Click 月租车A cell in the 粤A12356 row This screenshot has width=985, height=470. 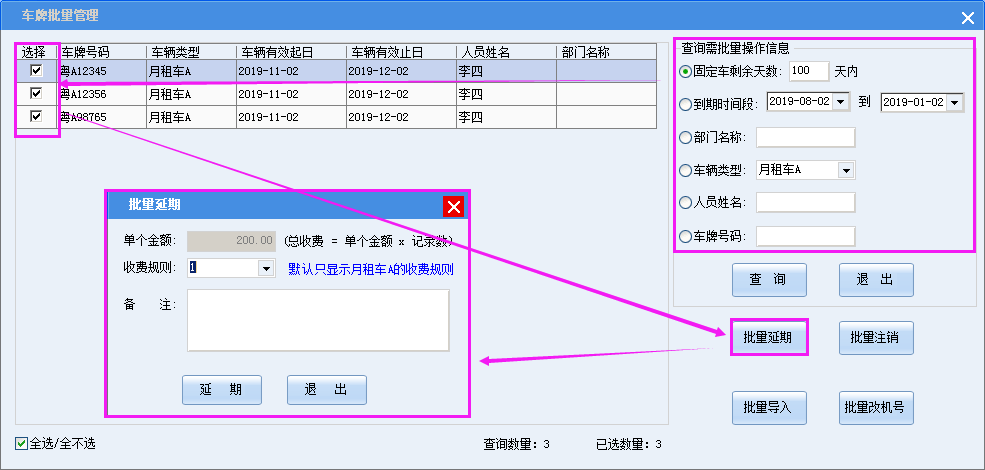[191, 94]
